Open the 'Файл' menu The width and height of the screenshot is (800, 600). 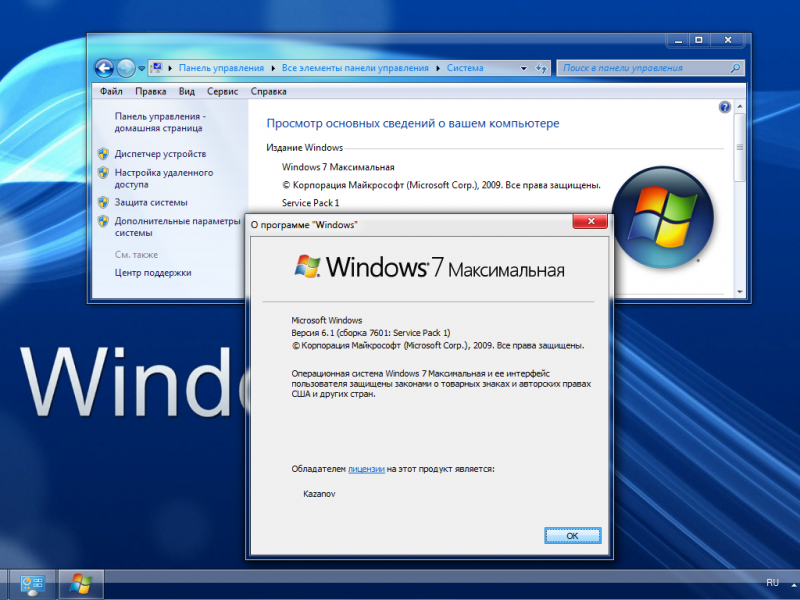click(x=111, y=91)
